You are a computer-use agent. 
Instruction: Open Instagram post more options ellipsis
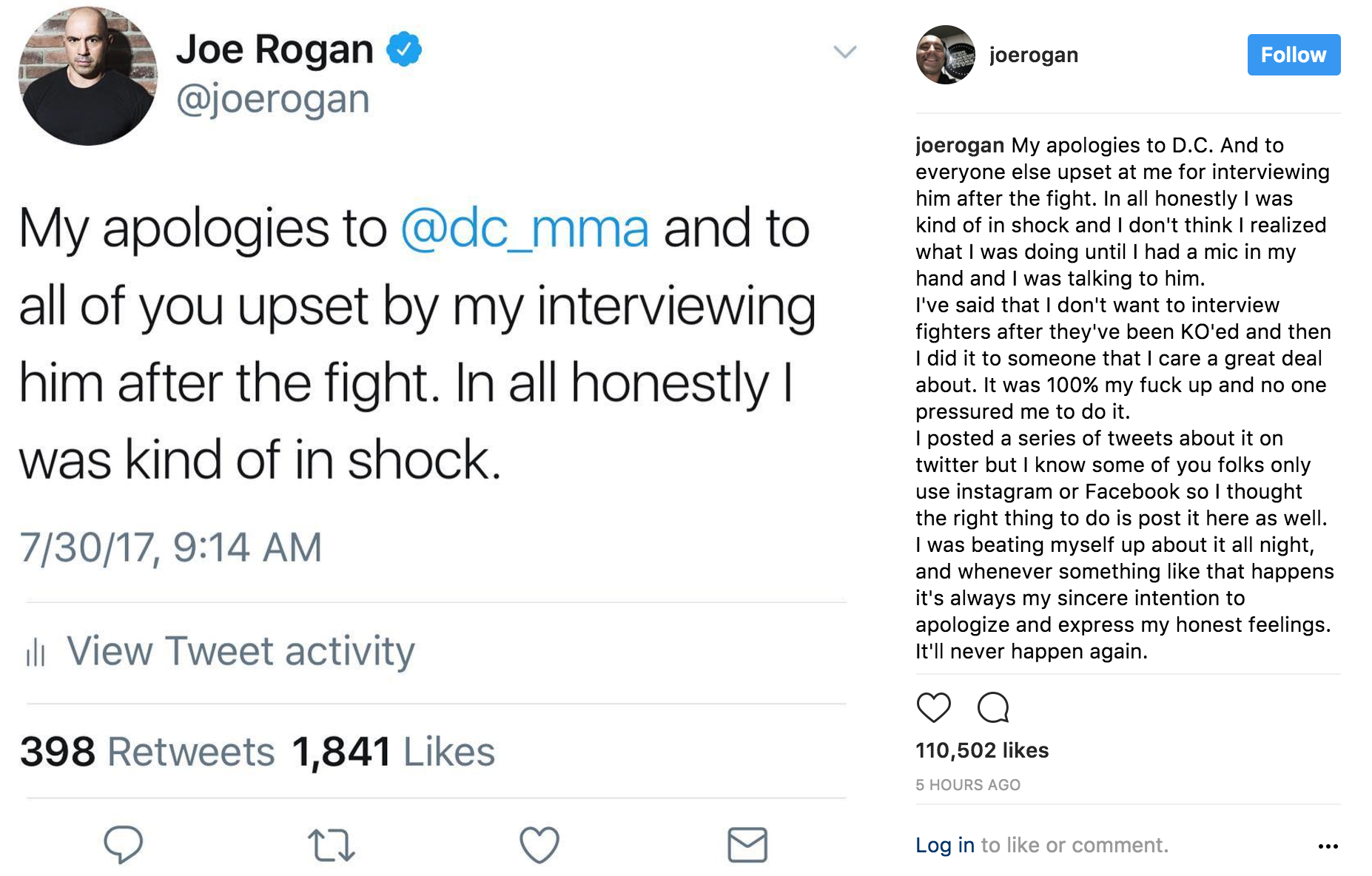(1328, 846)
